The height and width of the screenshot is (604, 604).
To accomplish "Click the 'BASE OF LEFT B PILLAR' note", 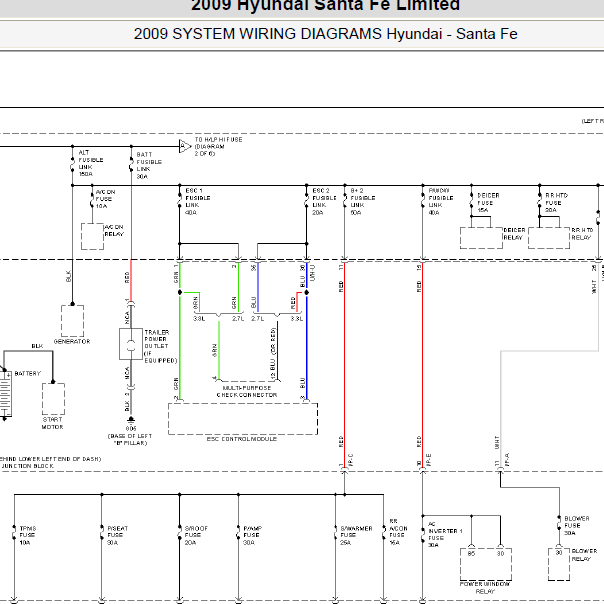I will click(130, 440).
